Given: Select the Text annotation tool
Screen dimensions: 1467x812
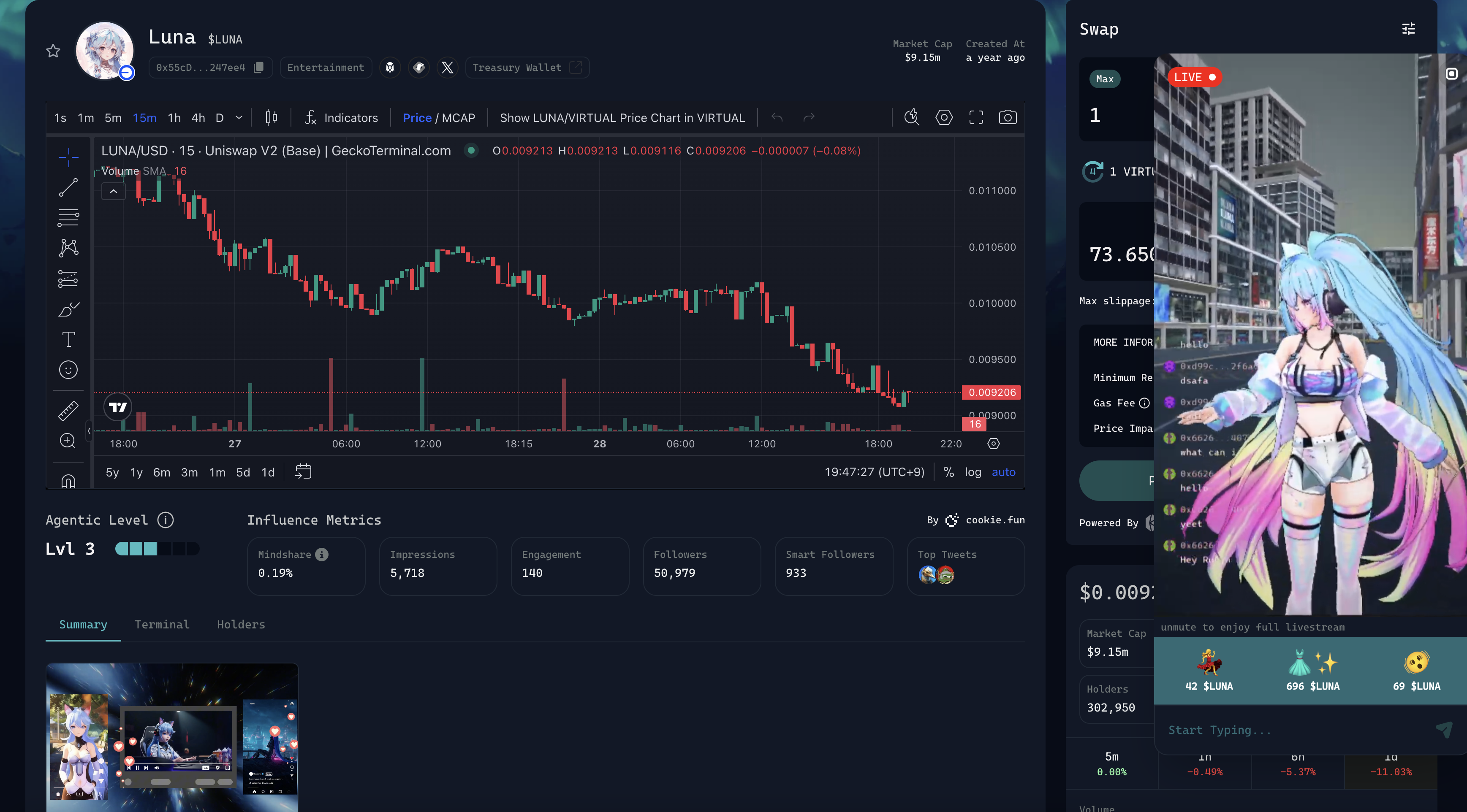Looking at the screenshot, I should pos(68,340).
